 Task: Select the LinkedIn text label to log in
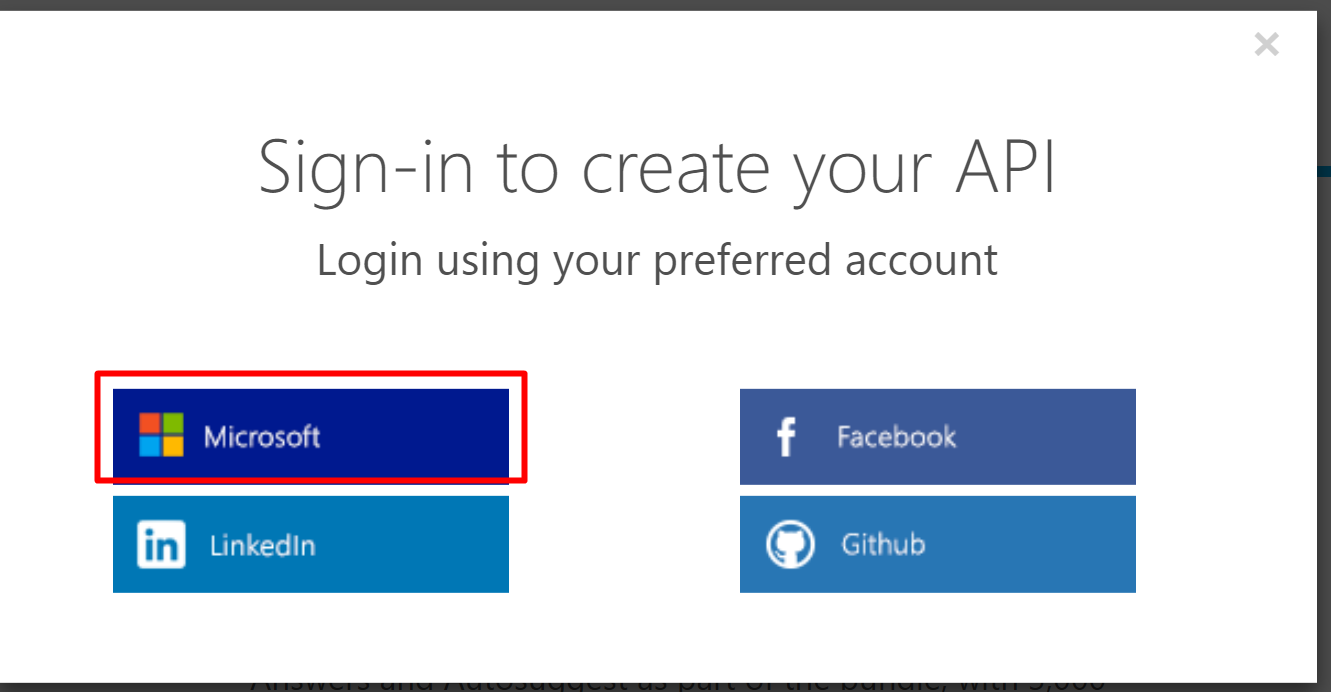click(x=262, y=545)
